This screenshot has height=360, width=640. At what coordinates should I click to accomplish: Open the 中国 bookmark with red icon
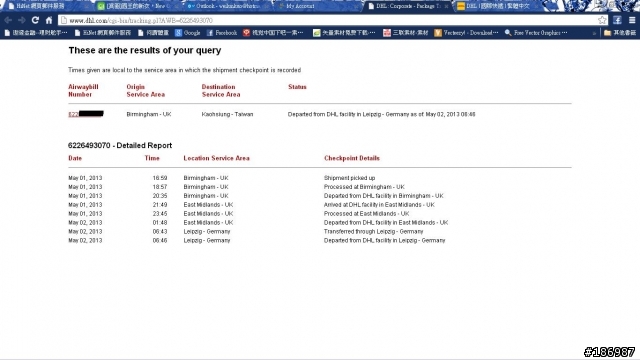(273, 33)
